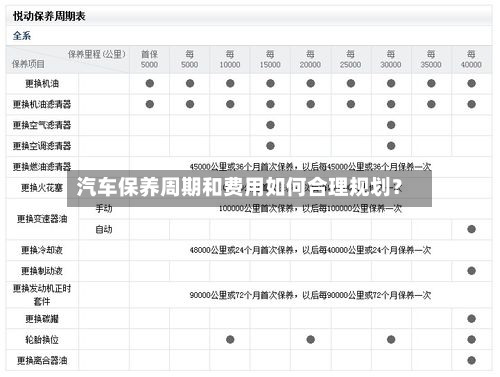
Task: Click the 轮胎换位 dot under 每 20000
Action: 311,340
